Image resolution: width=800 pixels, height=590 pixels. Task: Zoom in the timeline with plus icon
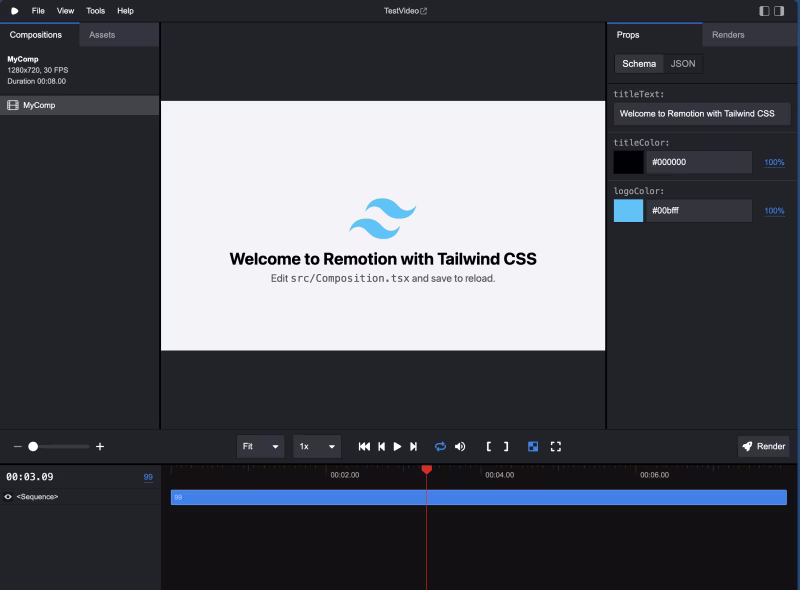pos(100,447)
